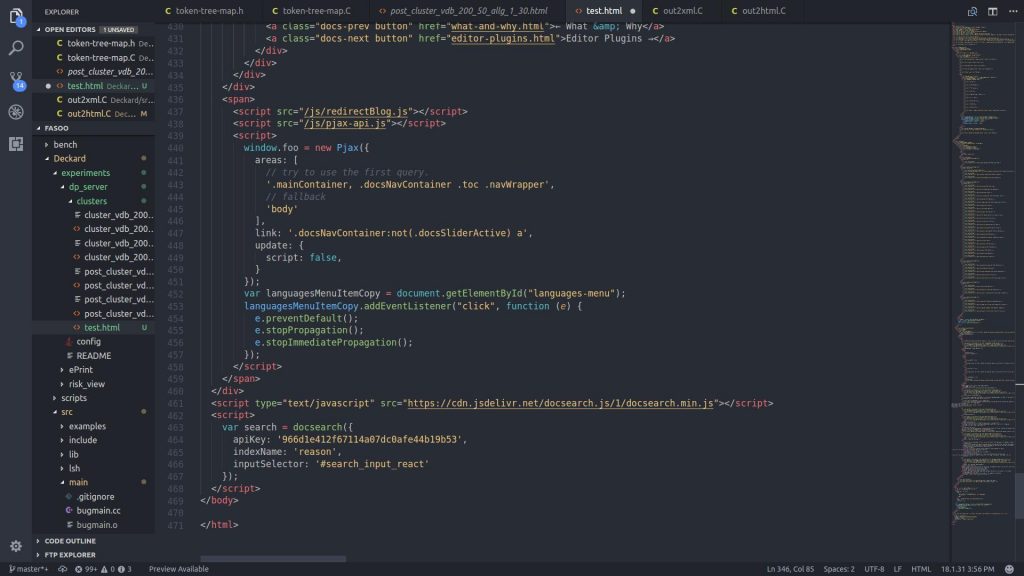Click the git icon beside .gitignore file
Viewport: 1024px width, 576px height.
[69, 496]
